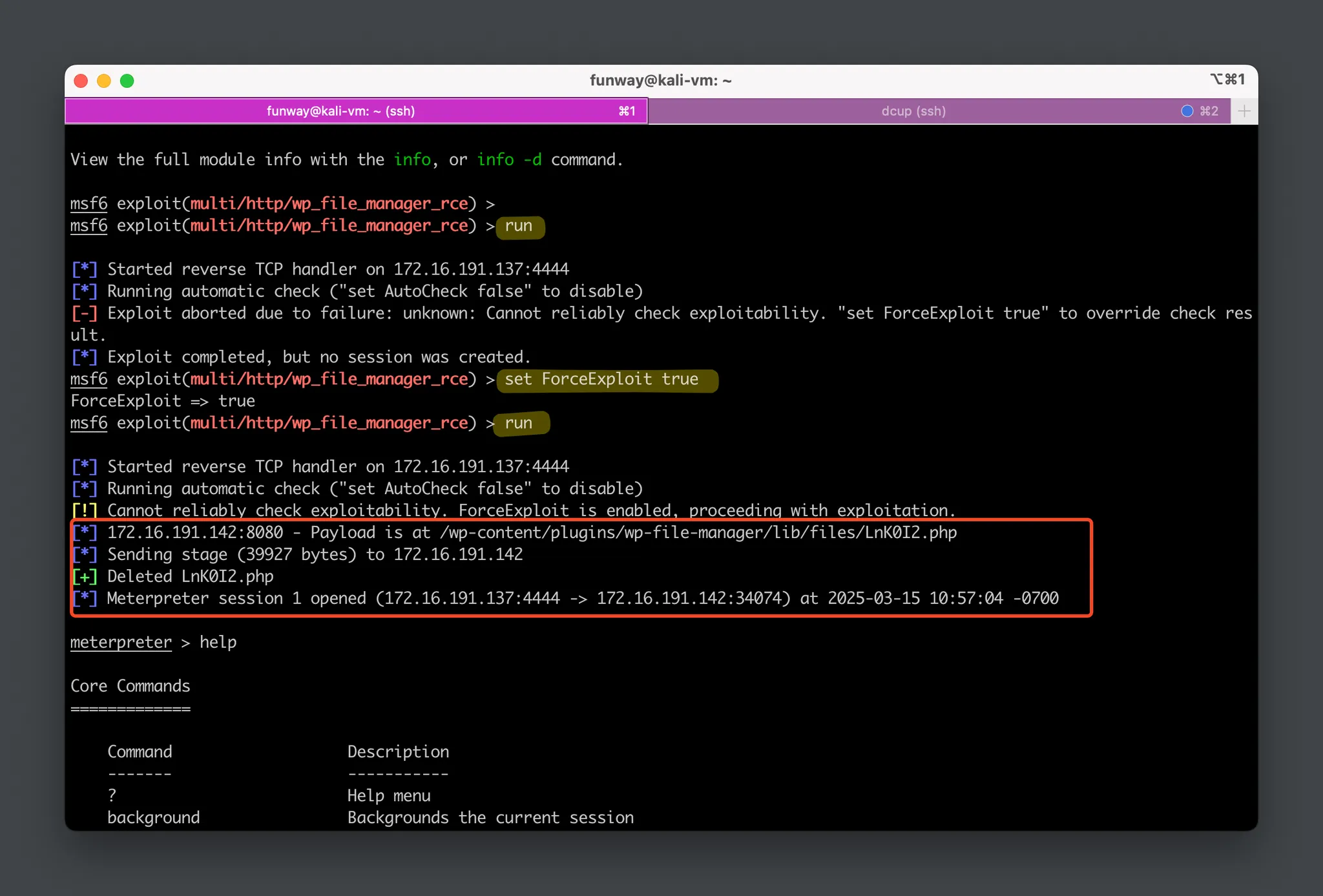Click the green [+] Deleted marker
This screenshot has width=1323, height=896.
coord(85,576)
